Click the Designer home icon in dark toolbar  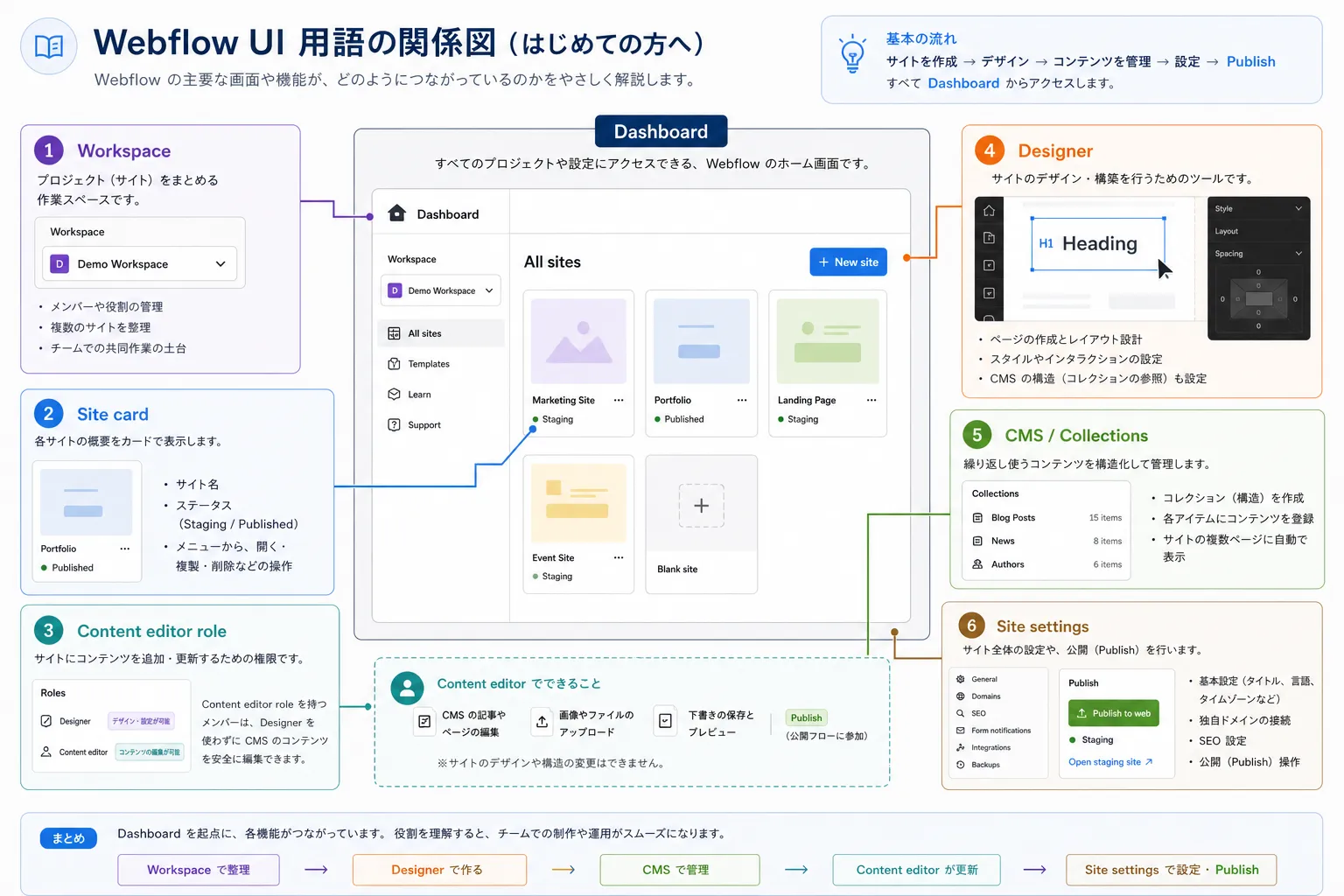tap(989, 211)
